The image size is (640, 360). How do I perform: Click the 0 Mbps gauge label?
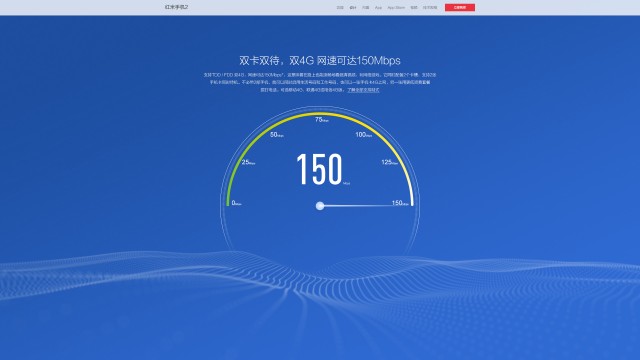(x=236, y=203)
